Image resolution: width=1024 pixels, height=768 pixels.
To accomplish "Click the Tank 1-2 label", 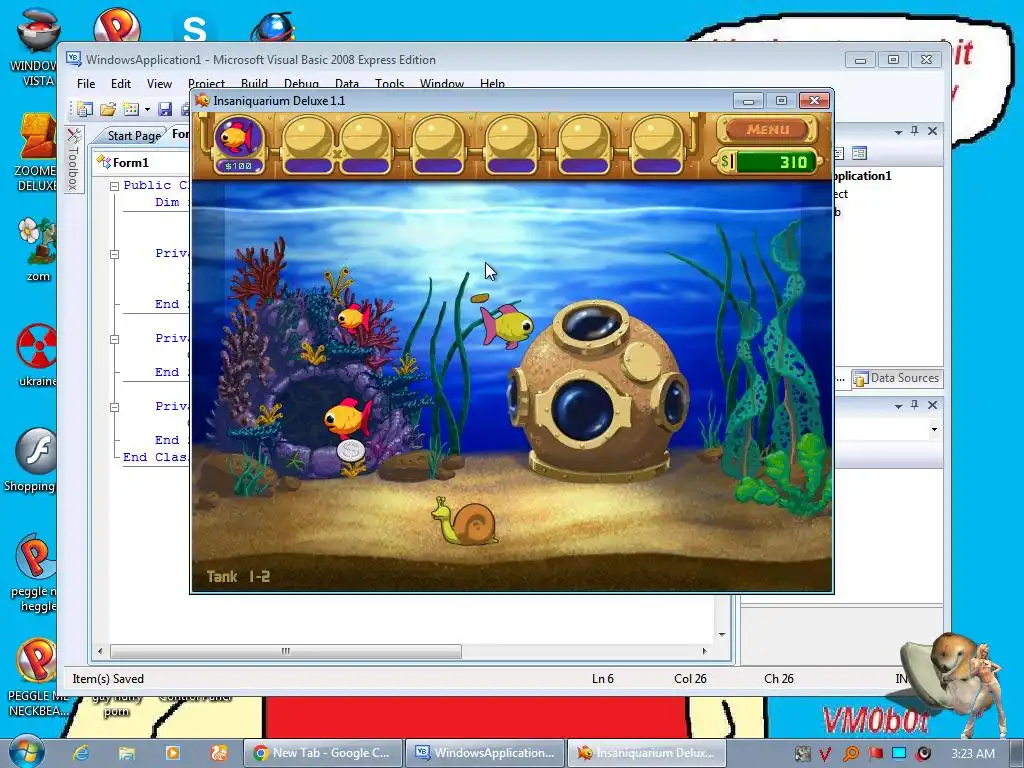I will tap(238, 577).
